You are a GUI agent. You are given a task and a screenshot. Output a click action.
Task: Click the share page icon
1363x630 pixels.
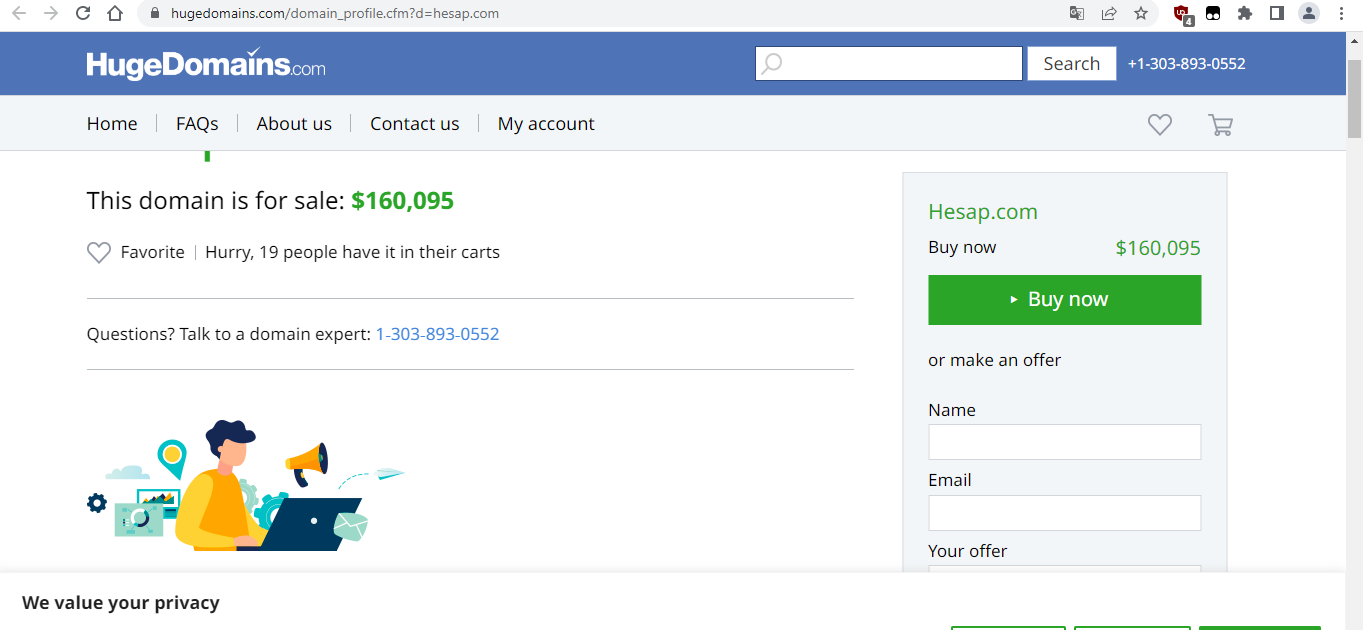1109,14
